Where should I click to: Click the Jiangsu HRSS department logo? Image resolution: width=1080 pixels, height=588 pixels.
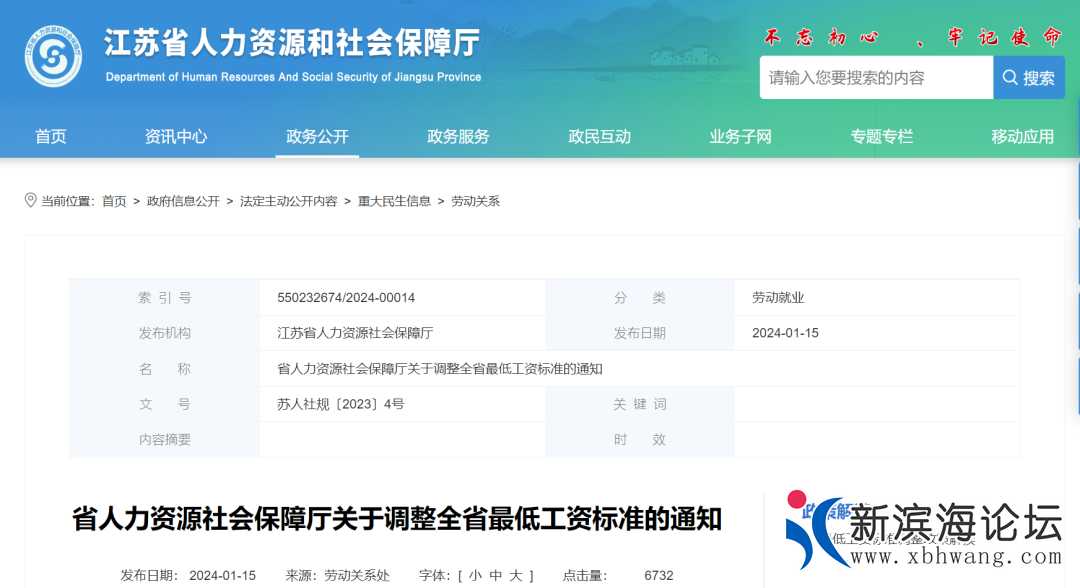[54, 56]
